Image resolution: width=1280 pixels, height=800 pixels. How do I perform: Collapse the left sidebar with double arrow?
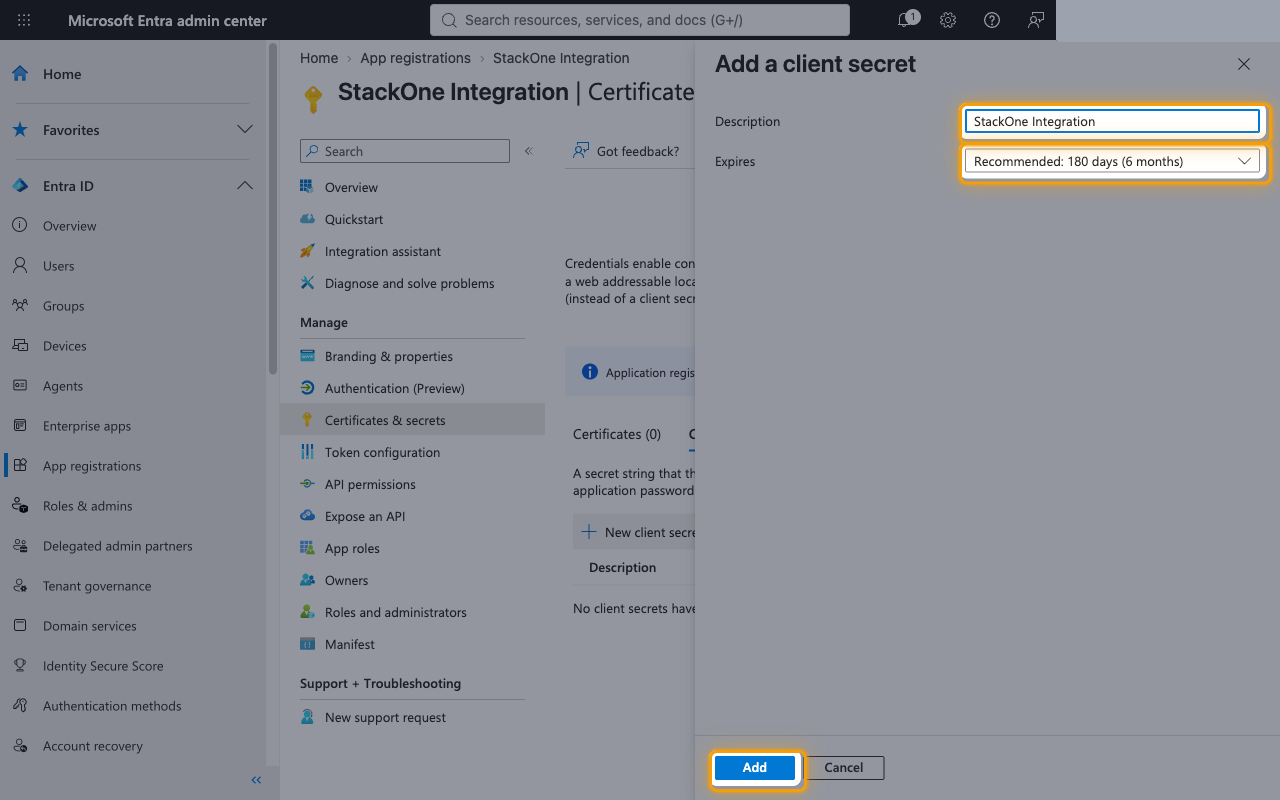[x=256, y=780]
